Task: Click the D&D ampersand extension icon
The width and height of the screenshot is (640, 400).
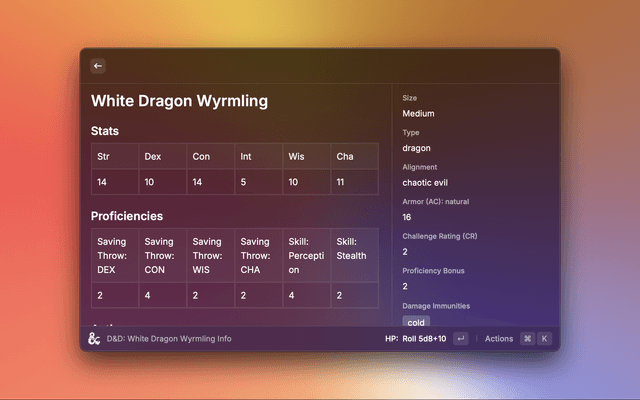Action: pos(94,338)
